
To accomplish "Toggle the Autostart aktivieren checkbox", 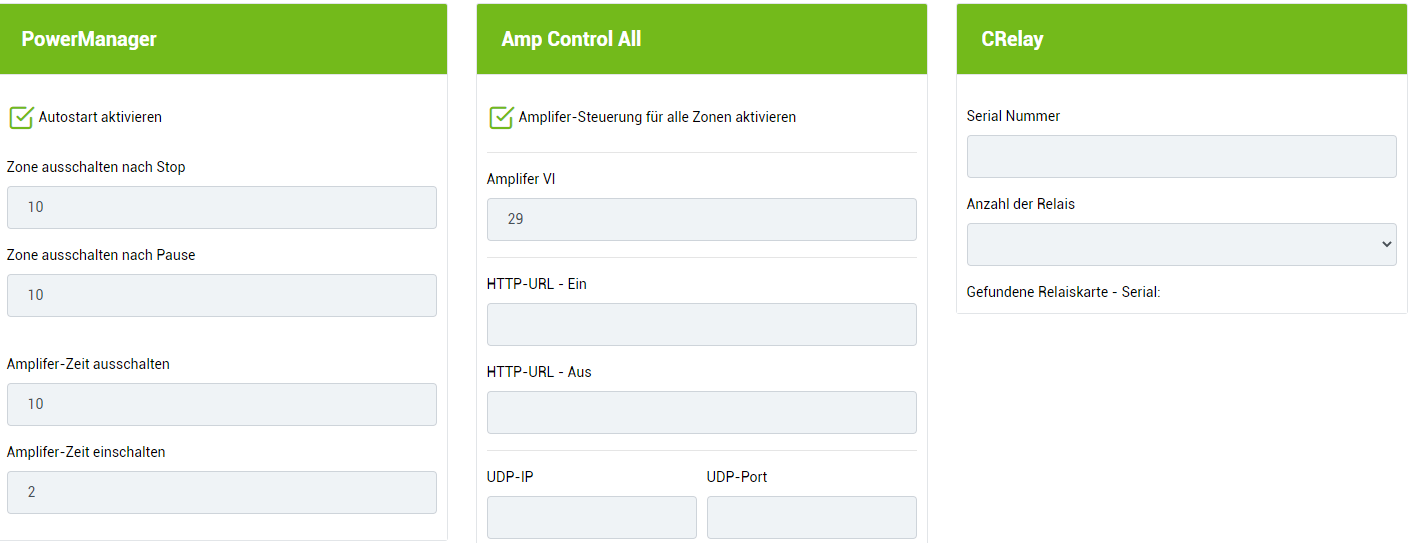I will [21, 118].
